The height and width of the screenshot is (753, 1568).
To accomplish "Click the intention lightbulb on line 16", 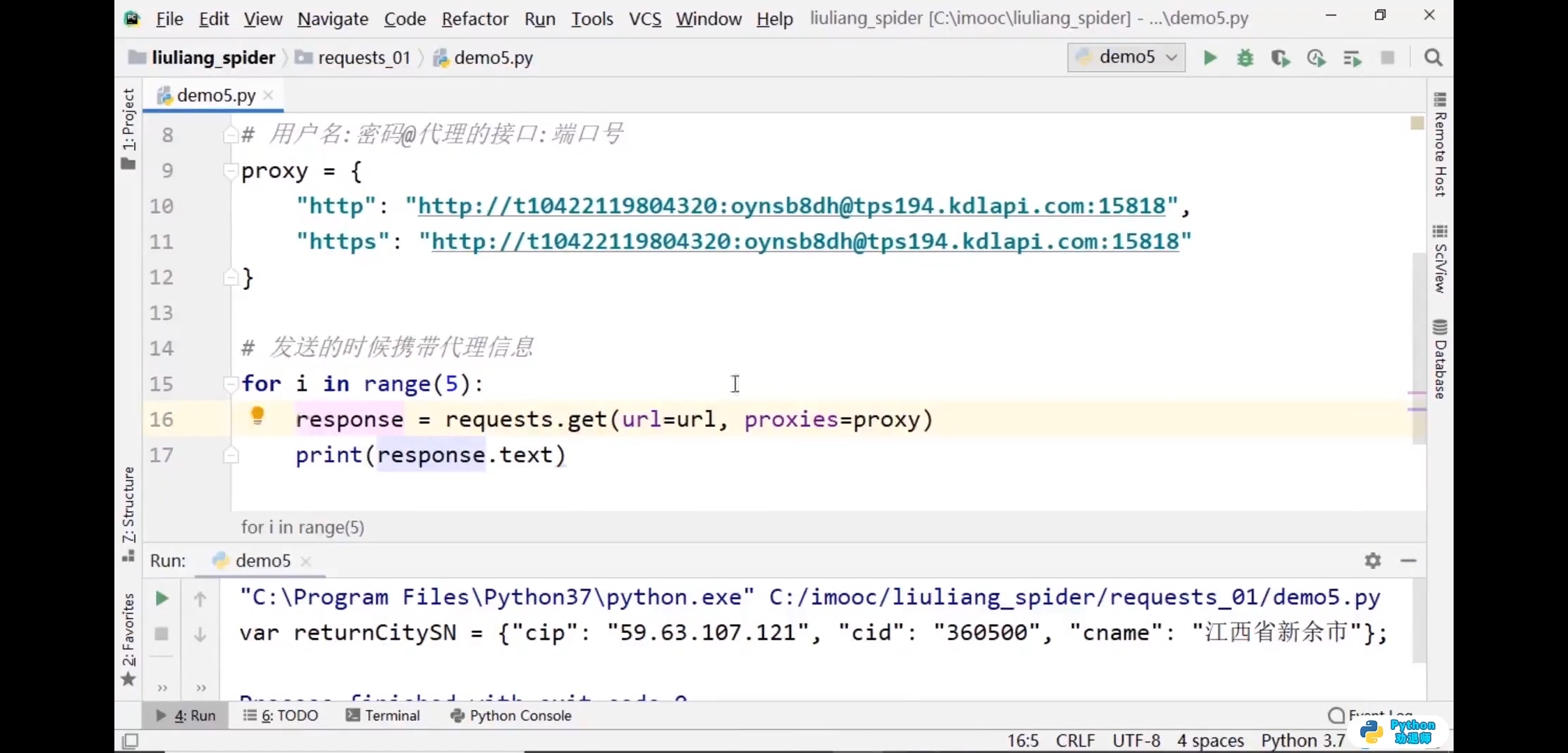I will click(x=257, y=416).
